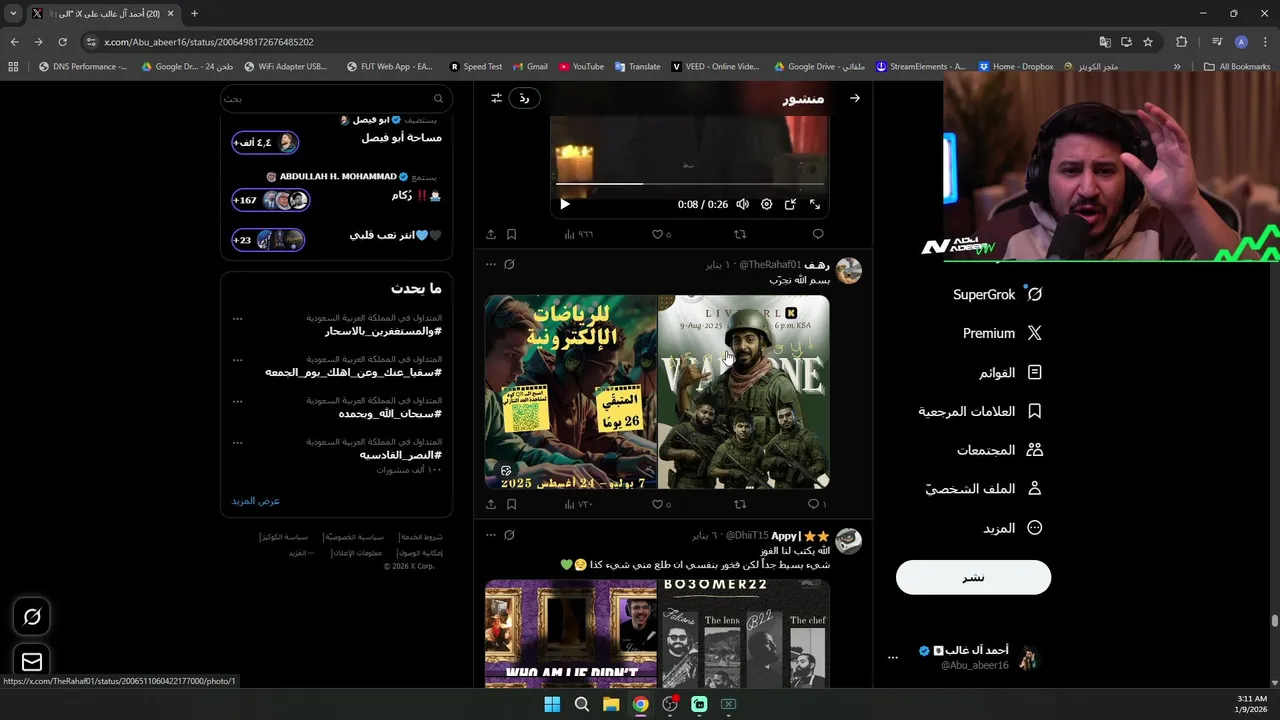Image resolution: width=1280 pixels, height=720 pixels.
Task: Open the soldiers image in TheRahaf01 post
Action: pos(744,391)
